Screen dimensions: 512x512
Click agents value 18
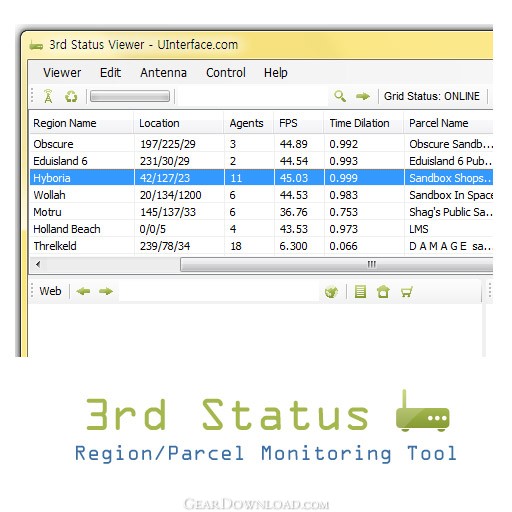click(236, 246)
